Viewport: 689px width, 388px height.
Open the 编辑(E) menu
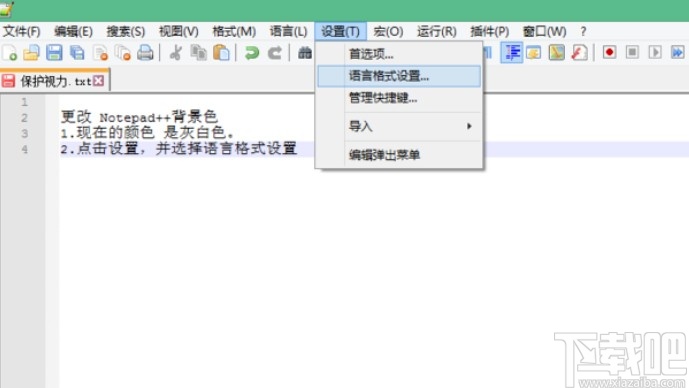[x=73, y=32]
